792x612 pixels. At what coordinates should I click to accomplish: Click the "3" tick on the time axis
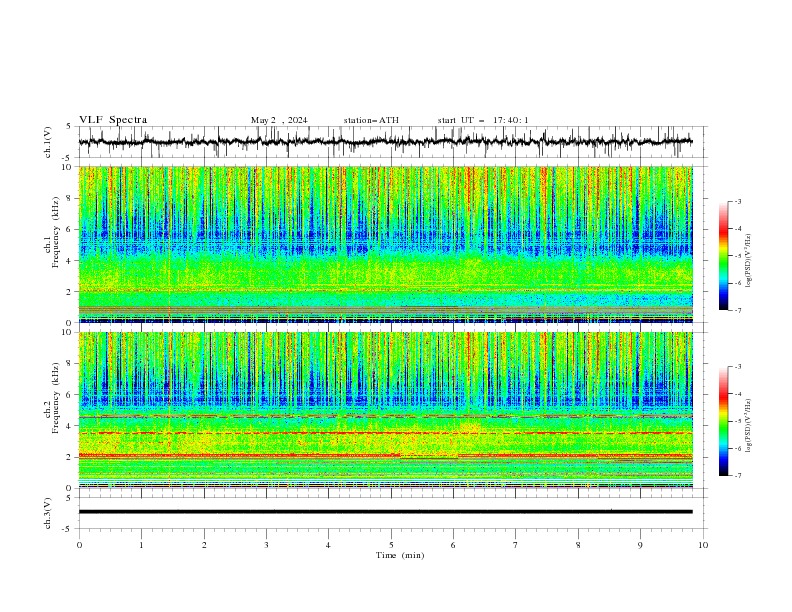(x=266, y=545)
